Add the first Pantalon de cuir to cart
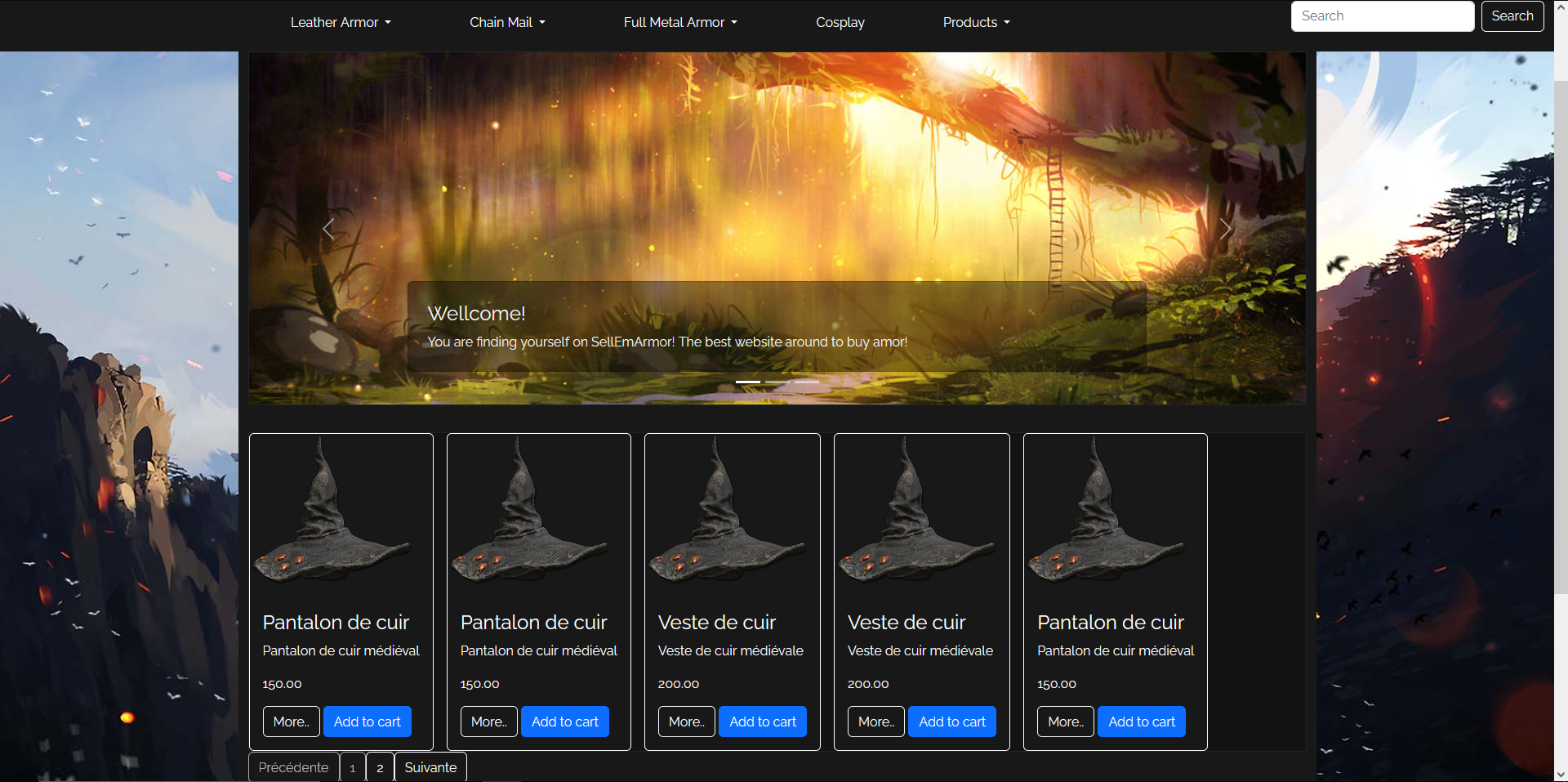1568x782 pixels. [367, 722]
